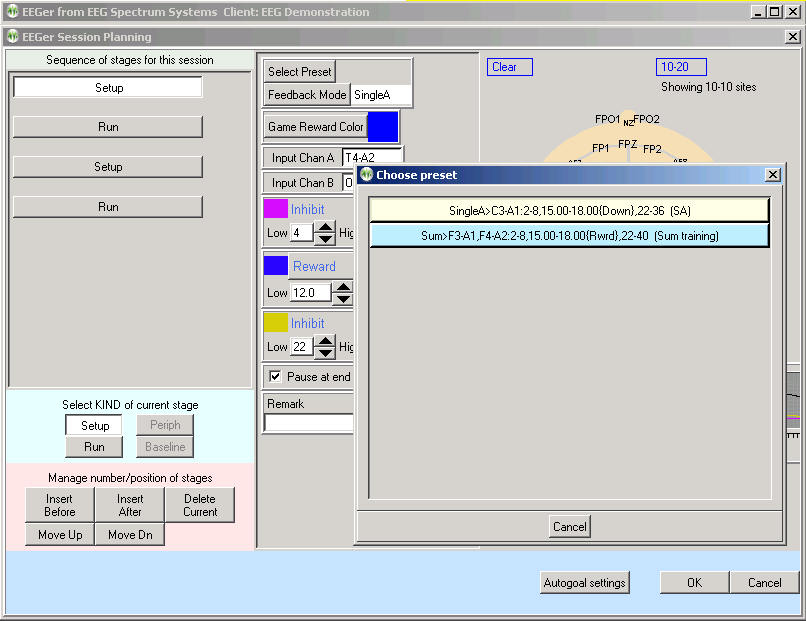Increase the yellow Inhibit Low value
Screen dimensions: 806x621
point(325,342)
